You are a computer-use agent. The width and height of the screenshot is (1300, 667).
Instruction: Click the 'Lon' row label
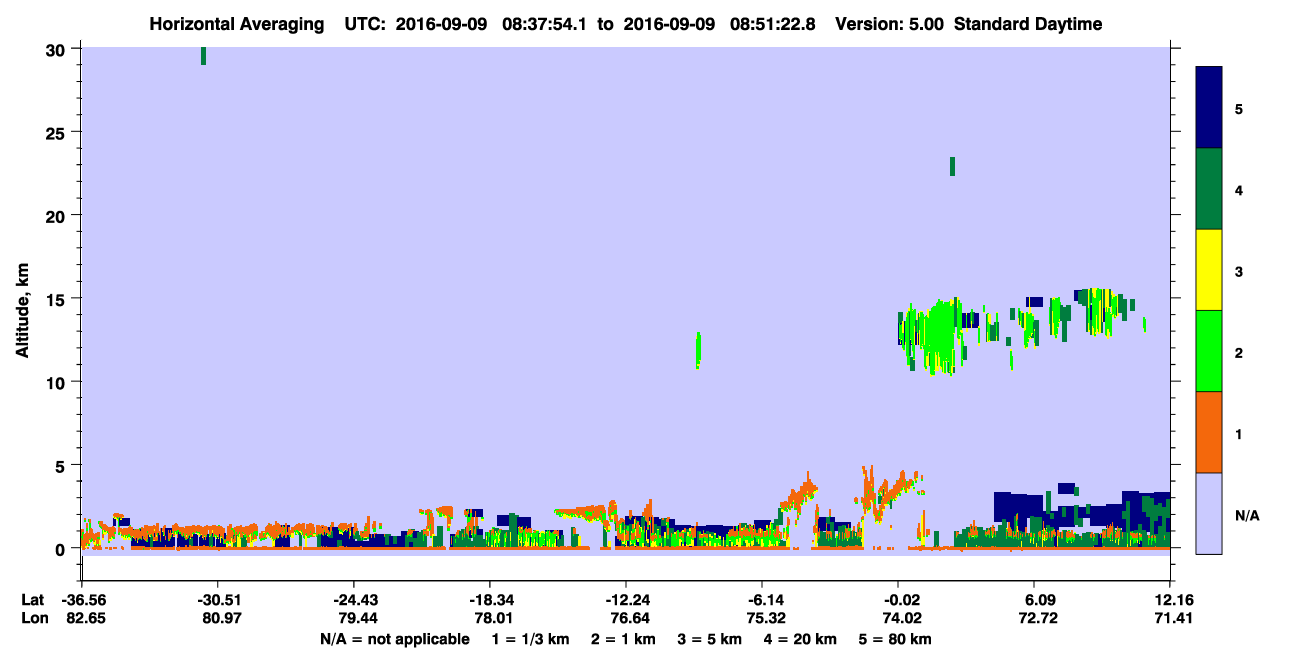(33, 619)
